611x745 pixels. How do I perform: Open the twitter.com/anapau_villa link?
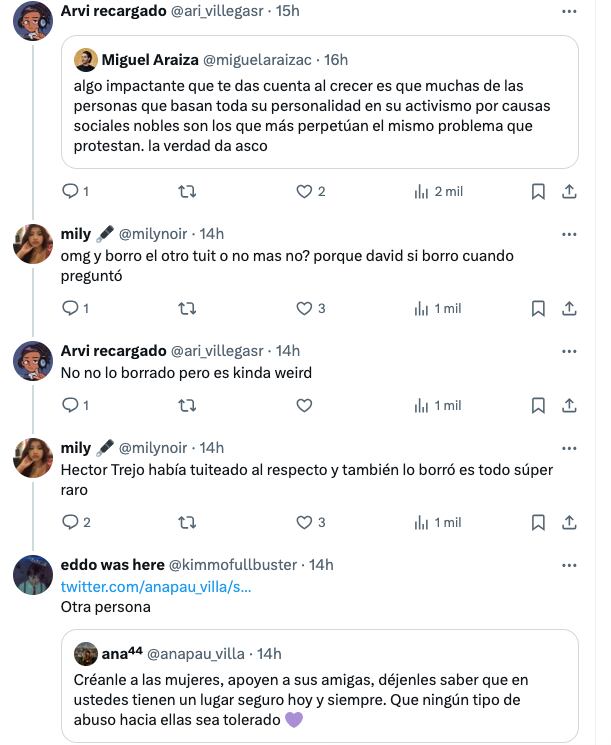(x=156, y=586)
